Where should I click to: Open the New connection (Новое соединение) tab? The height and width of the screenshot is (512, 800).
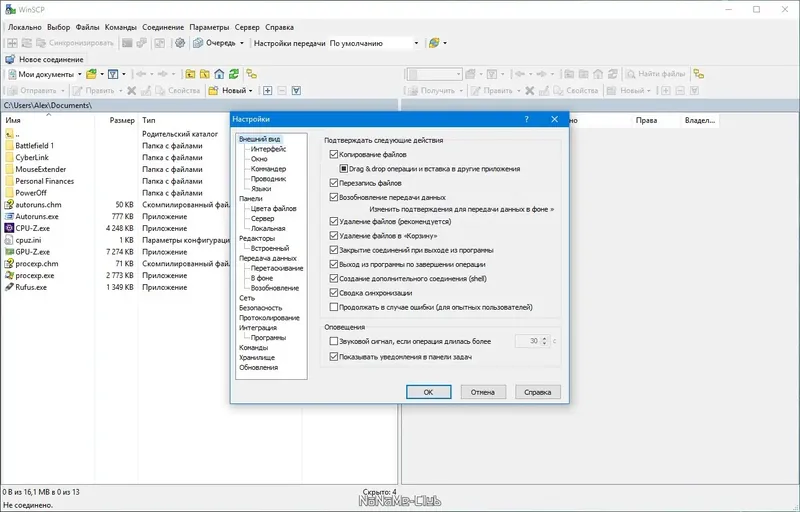[x=45, y=59]
